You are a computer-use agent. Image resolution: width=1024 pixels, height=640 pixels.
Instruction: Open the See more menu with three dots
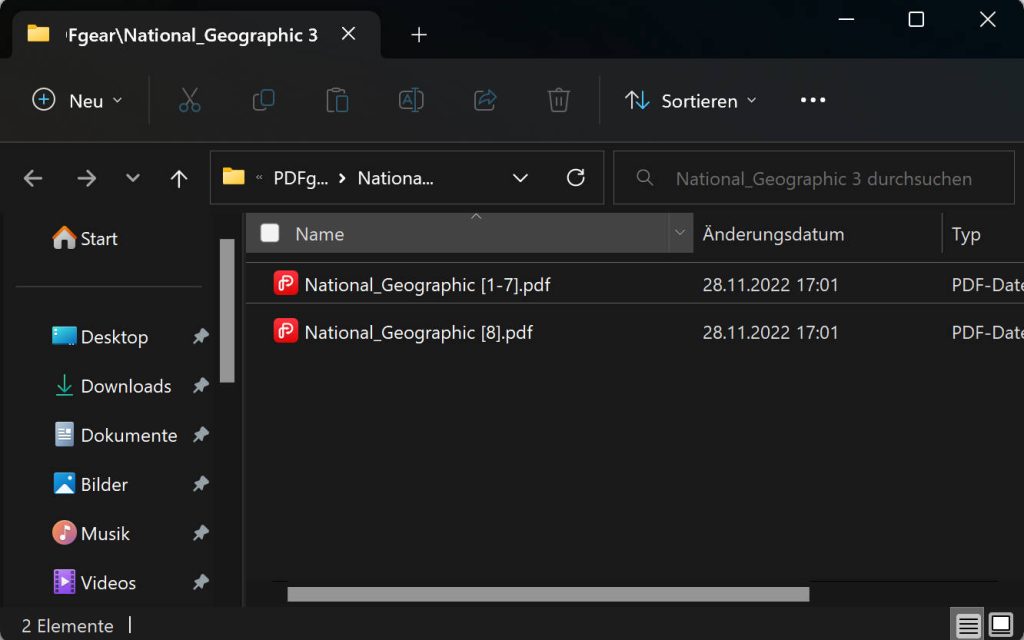(x=812, y=100)
